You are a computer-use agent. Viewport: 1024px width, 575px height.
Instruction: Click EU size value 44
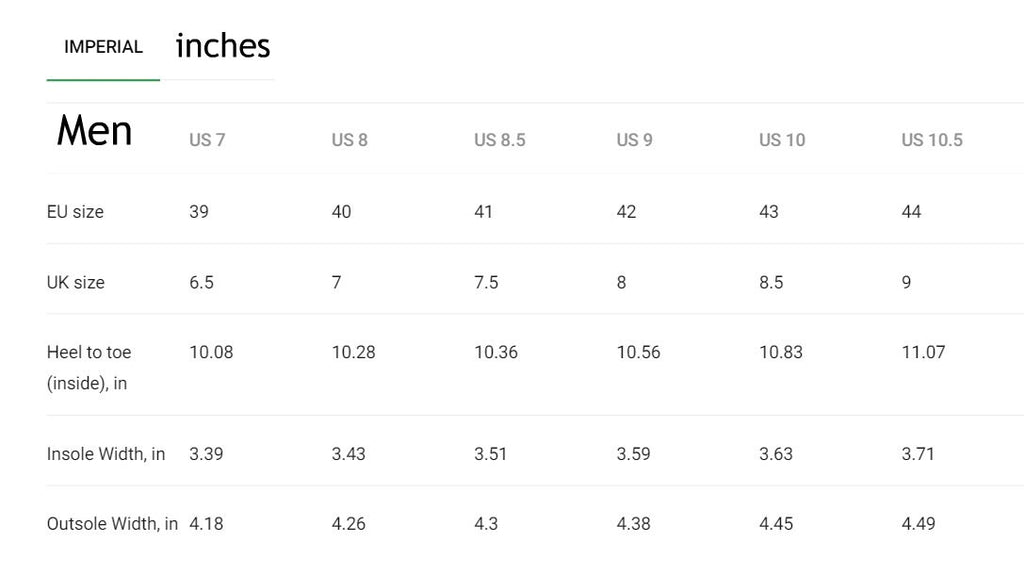(x=911, y=212)
